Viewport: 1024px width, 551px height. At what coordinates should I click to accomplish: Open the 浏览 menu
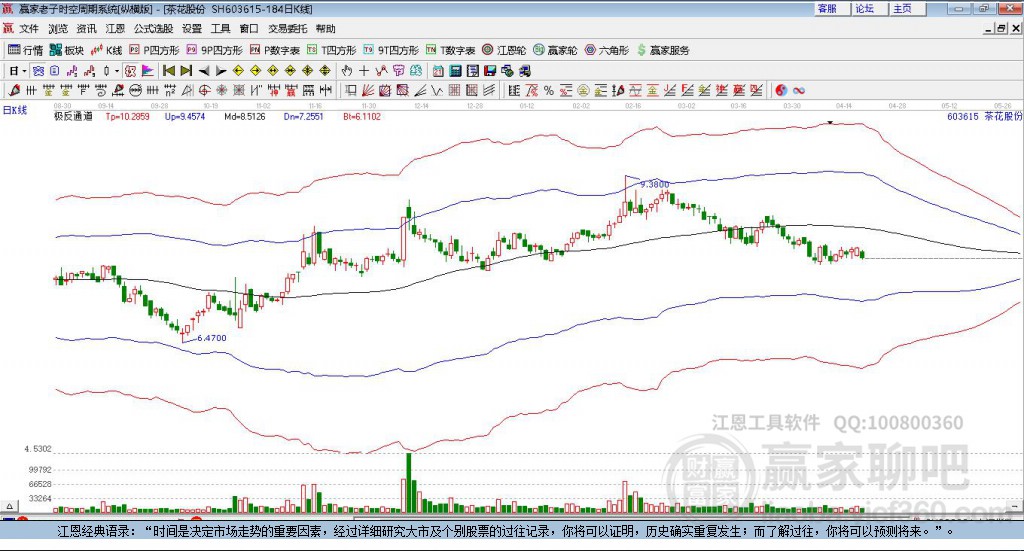(x=57, y=29)
